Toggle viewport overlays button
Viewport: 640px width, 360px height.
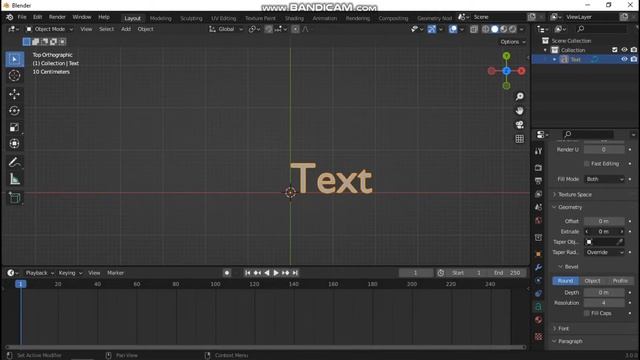[453, 29]
